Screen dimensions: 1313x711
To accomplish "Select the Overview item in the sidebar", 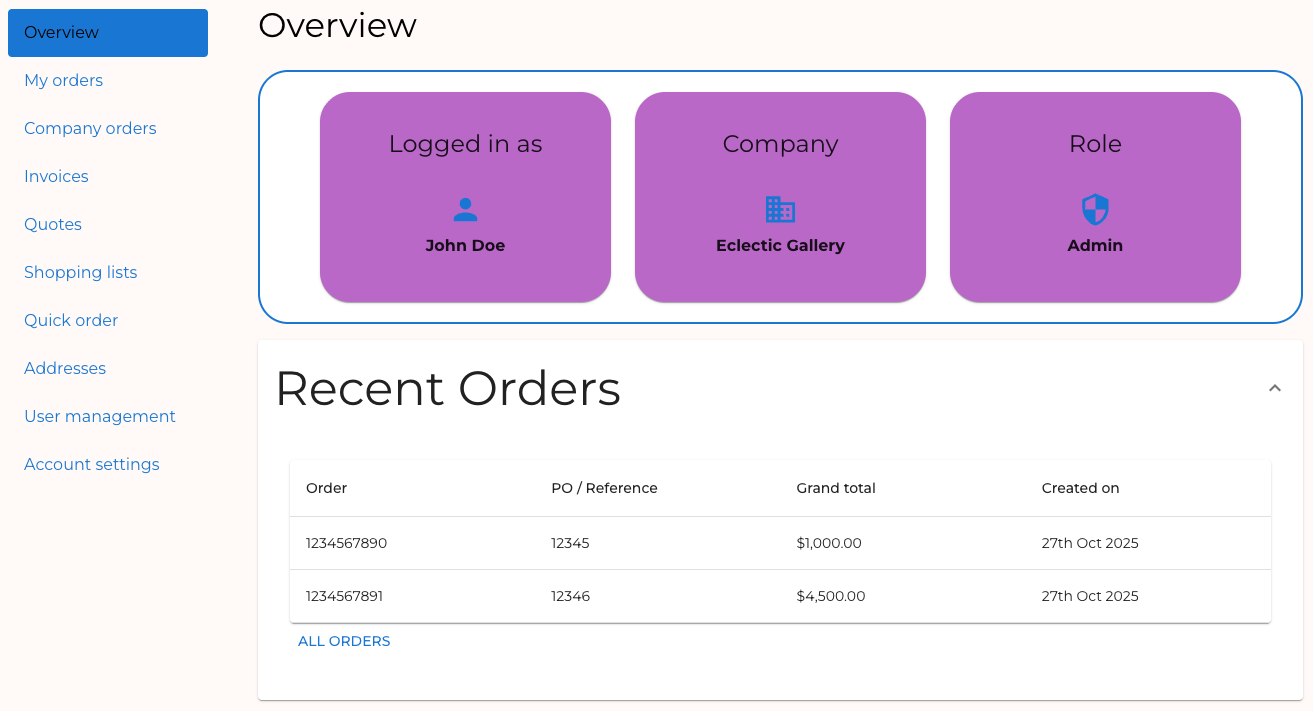I will (x=61, y=32).
